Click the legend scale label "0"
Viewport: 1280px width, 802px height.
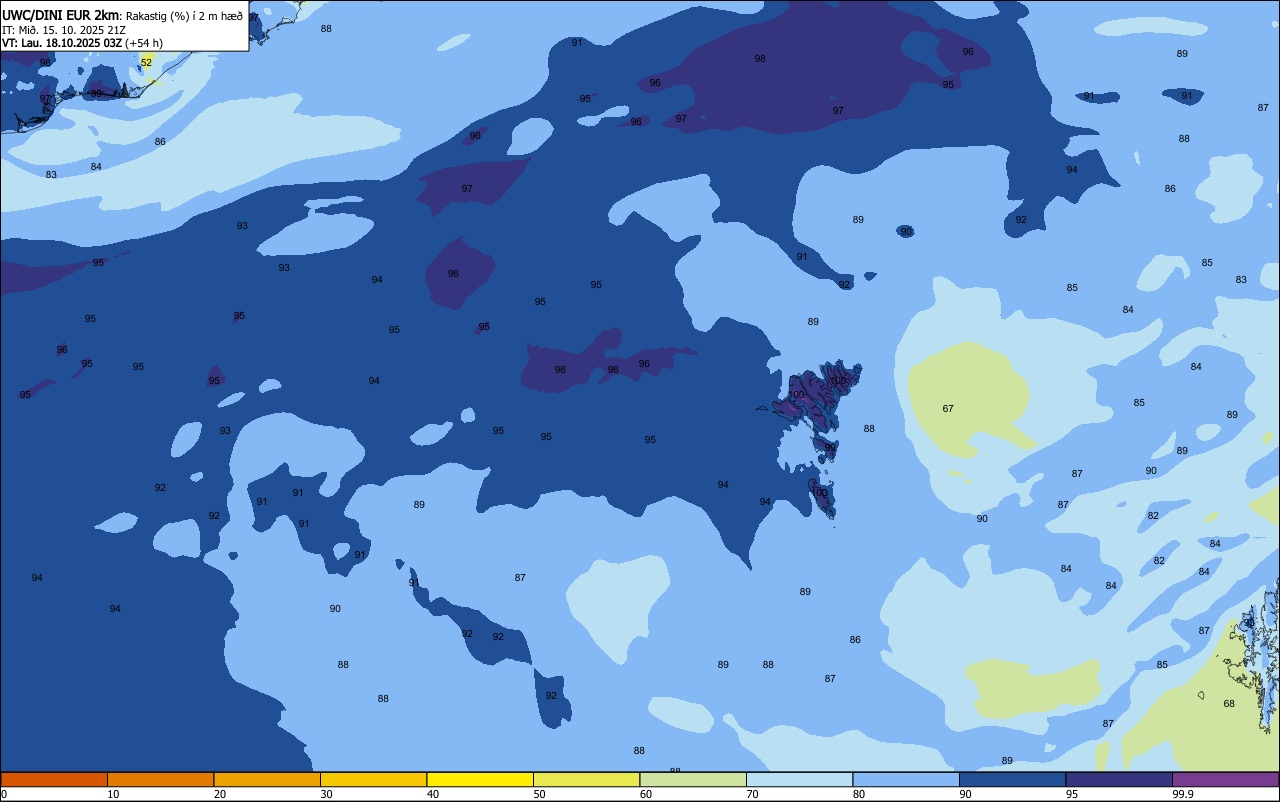click(x=4, y=794)
